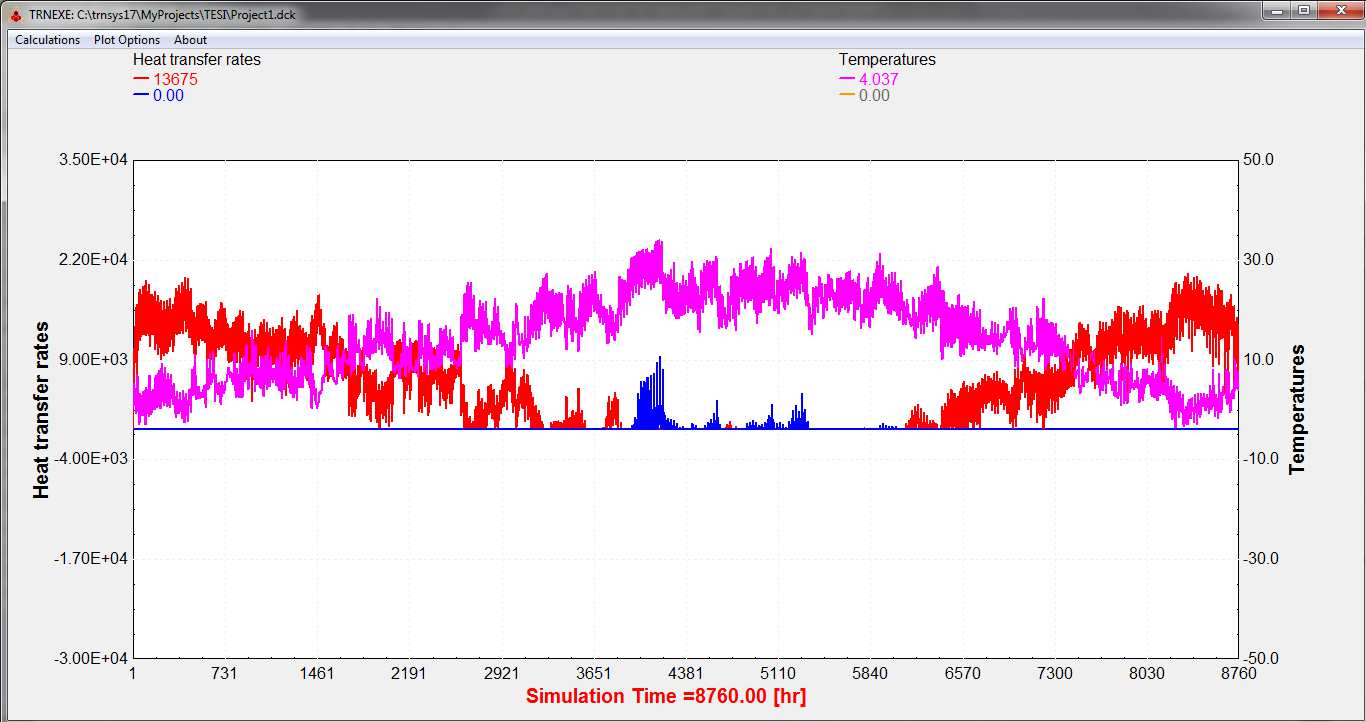Click time axis label 4381
The height and width of the screenshot is (722, 1366).
[x=686, y=674]
